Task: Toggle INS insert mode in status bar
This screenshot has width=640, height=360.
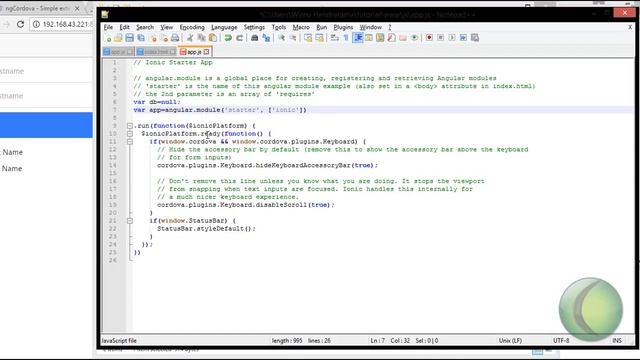Action: (x=616, y=340)
